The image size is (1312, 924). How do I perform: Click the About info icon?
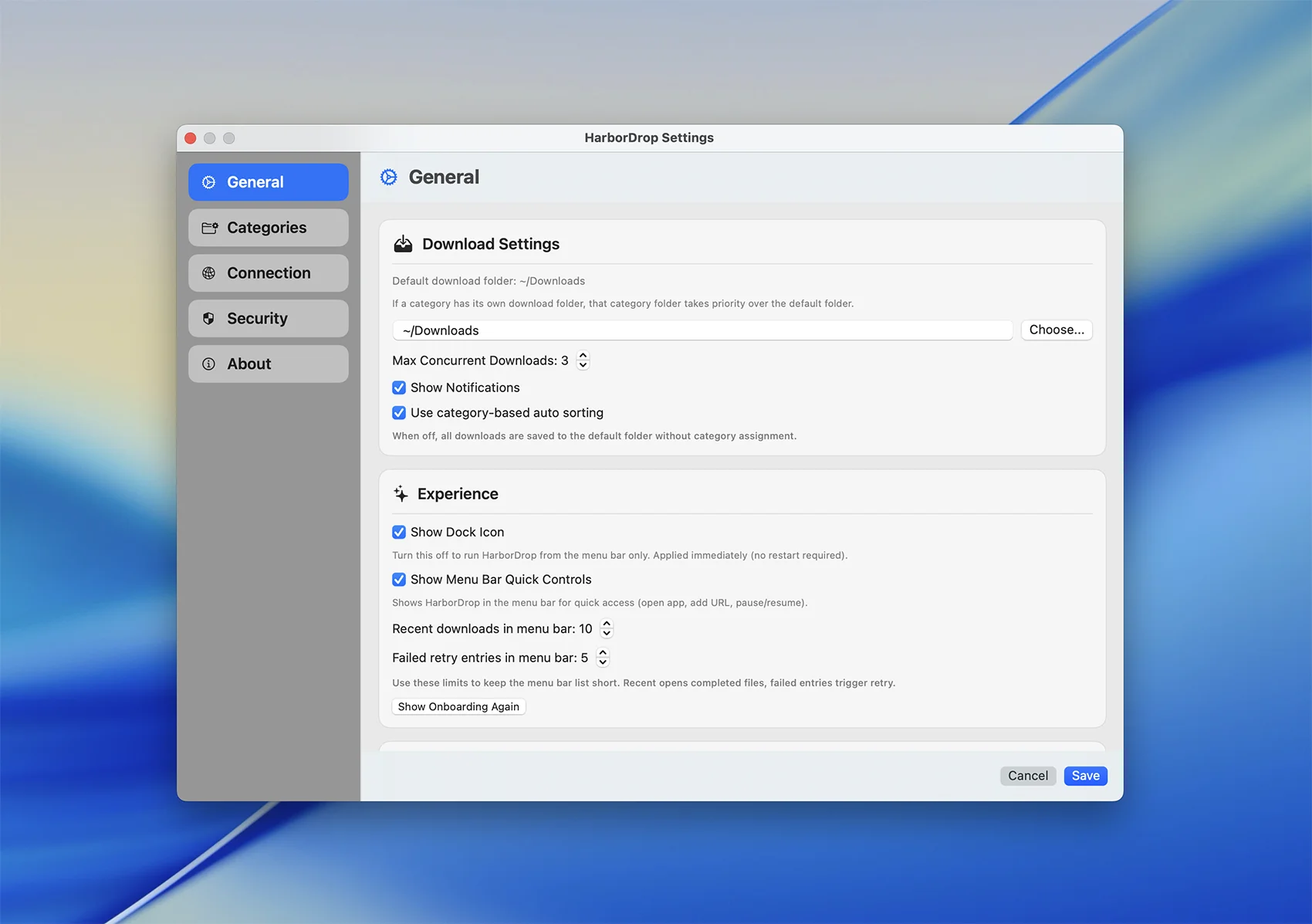(x=208, y=364)
